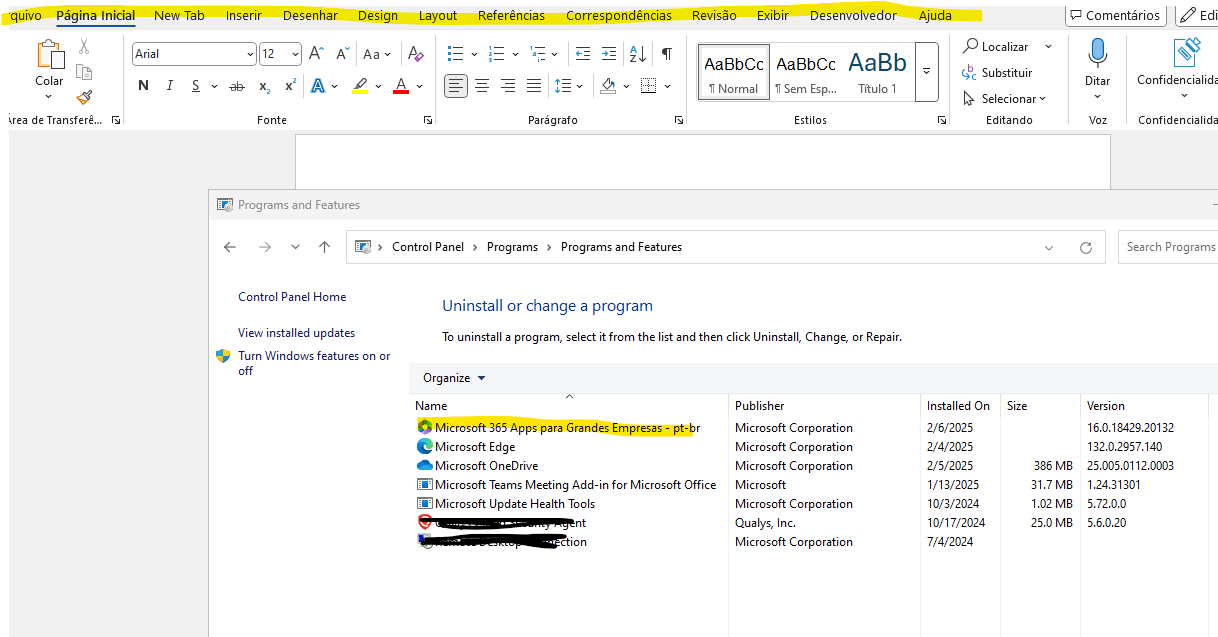Click the Cut scissors icon

84,47
